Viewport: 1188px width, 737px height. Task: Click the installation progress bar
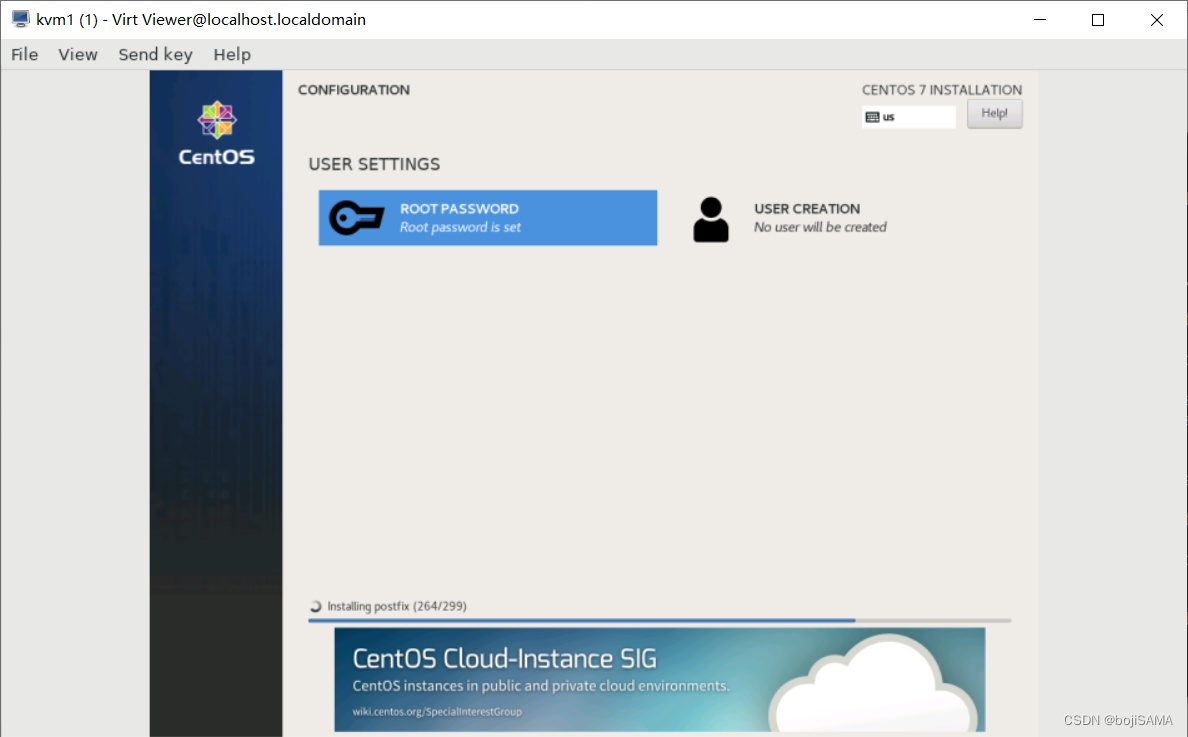[x=660, y=620]
